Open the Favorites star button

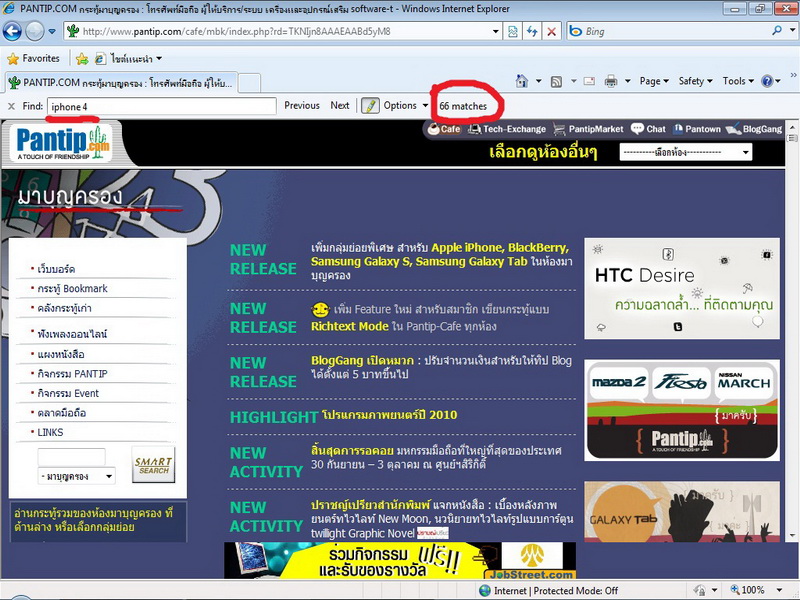tap(34, 59)
